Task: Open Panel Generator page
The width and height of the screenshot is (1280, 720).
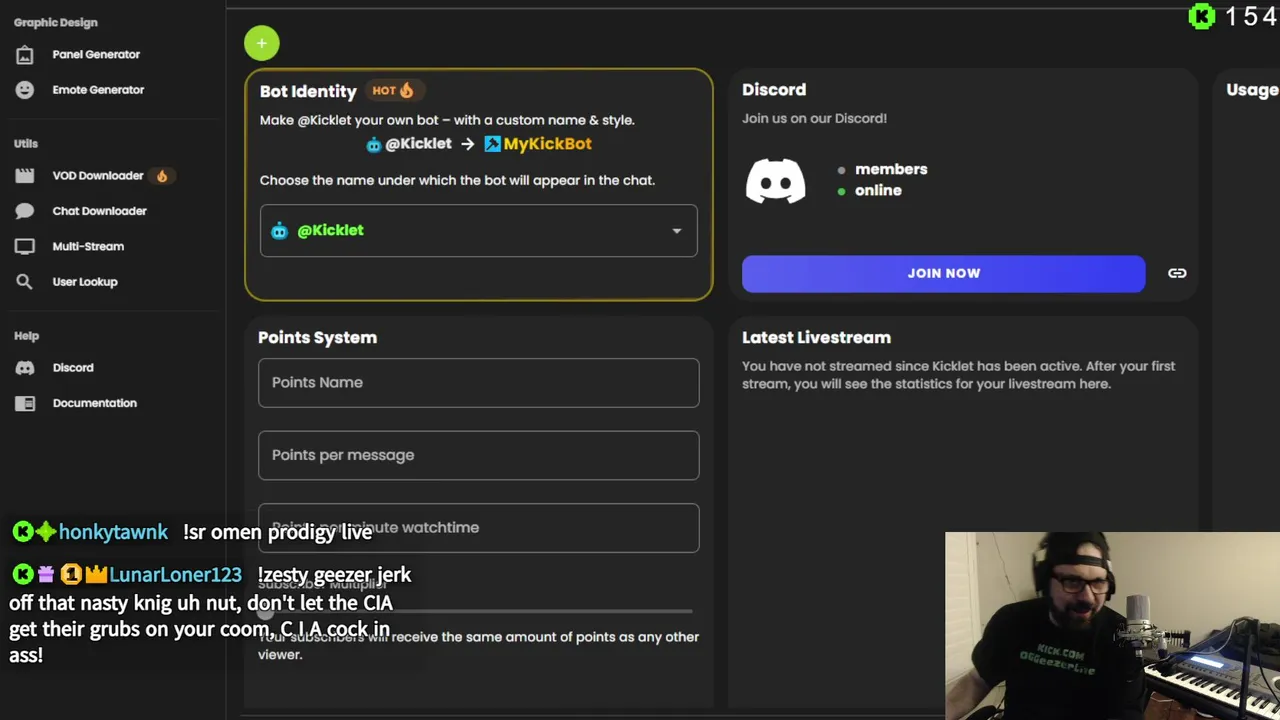Action: tap(96, 55)
